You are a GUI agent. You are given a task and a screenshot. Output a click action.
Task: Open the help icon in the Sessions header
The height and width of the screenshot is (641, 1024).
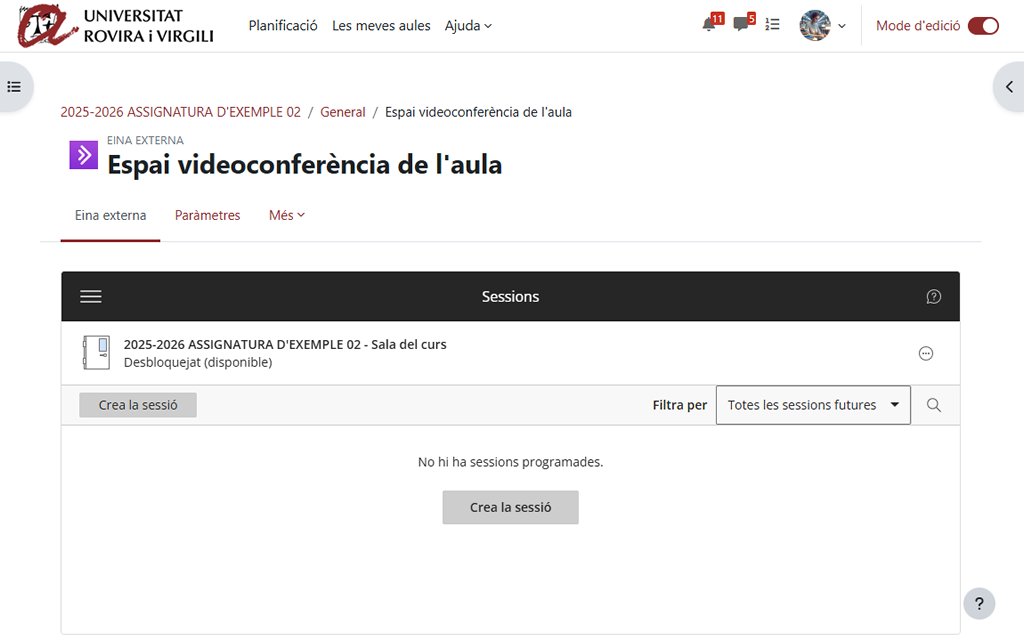[933, 296]
